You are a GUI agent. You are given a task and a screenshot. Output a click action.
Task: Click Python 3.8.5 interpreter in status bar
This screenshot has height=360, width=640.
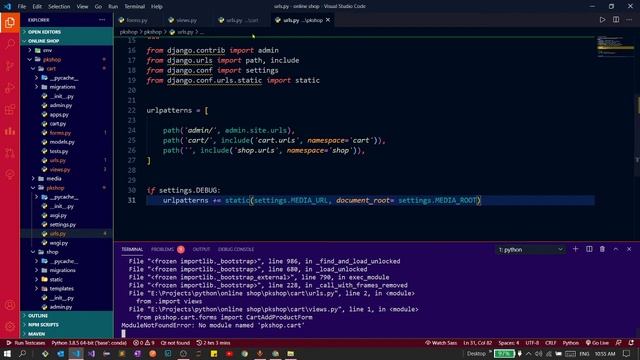[89, 343]
